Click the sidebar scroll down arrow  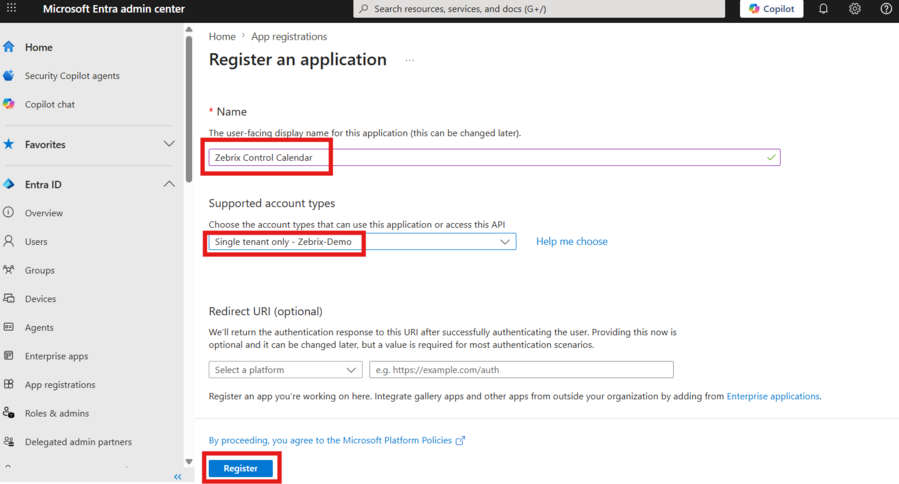[x=189, y=462]
